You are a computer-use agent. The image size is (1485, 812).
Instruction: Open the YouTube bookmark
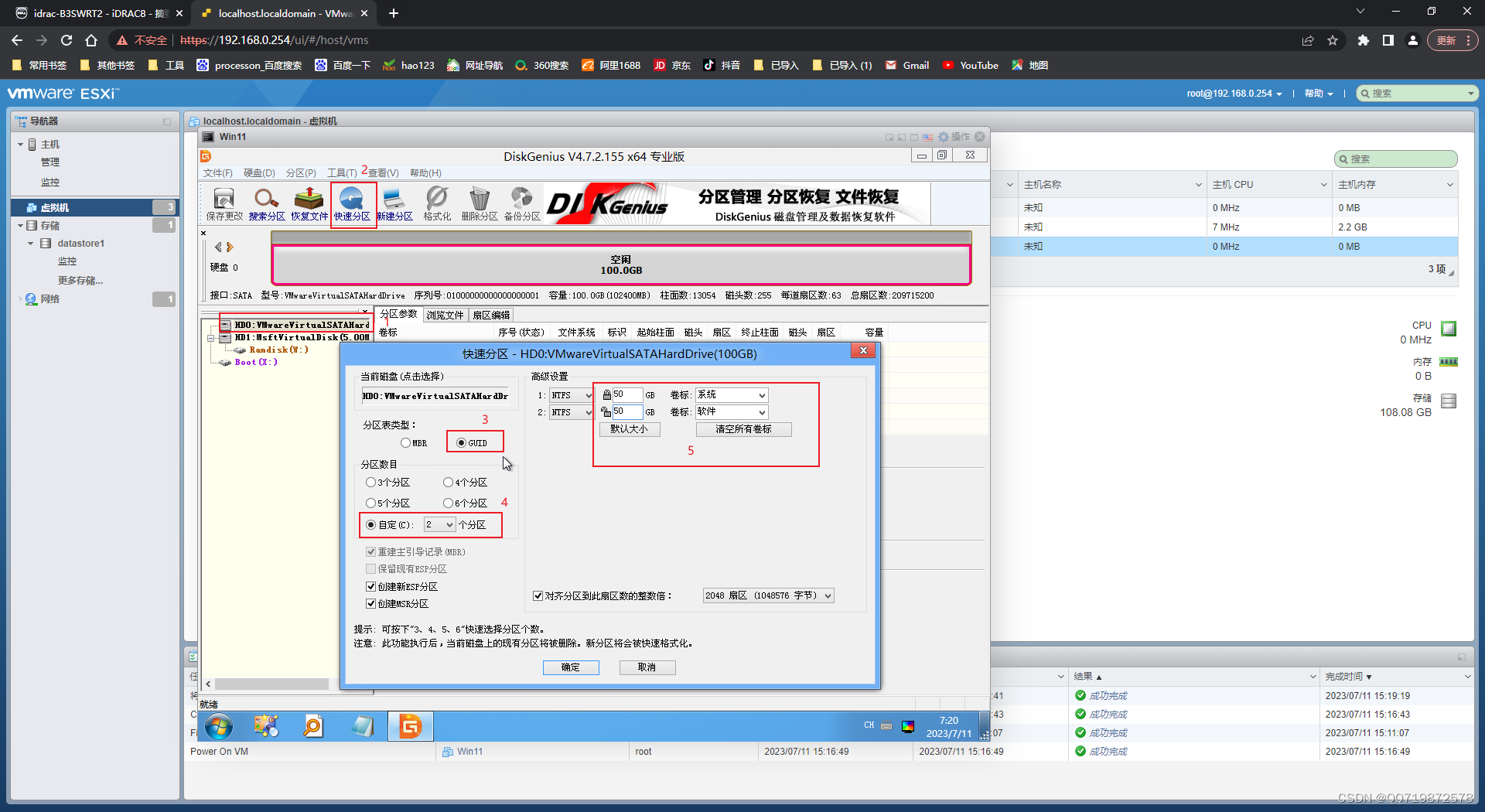(x=971, y=66)
